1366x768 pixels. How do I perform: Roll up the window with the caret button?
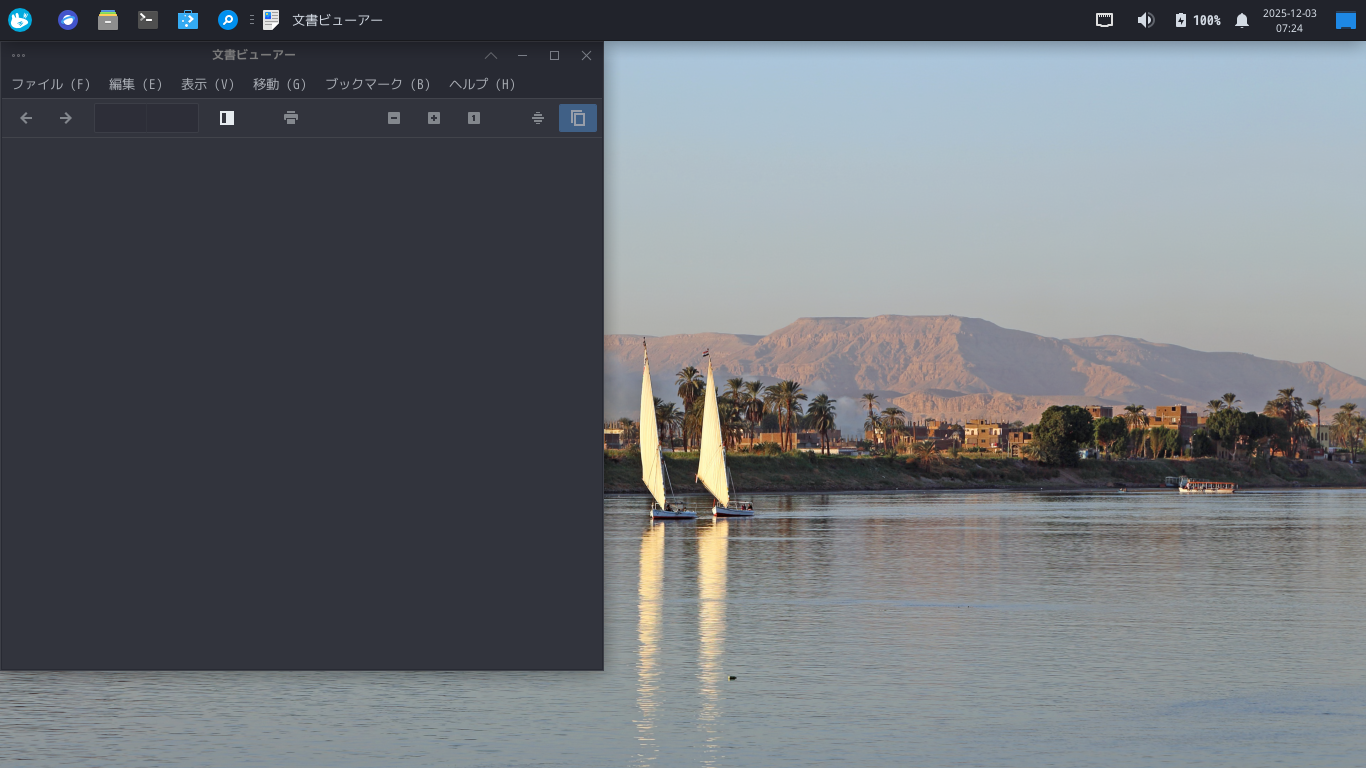(x=491, y=56)
